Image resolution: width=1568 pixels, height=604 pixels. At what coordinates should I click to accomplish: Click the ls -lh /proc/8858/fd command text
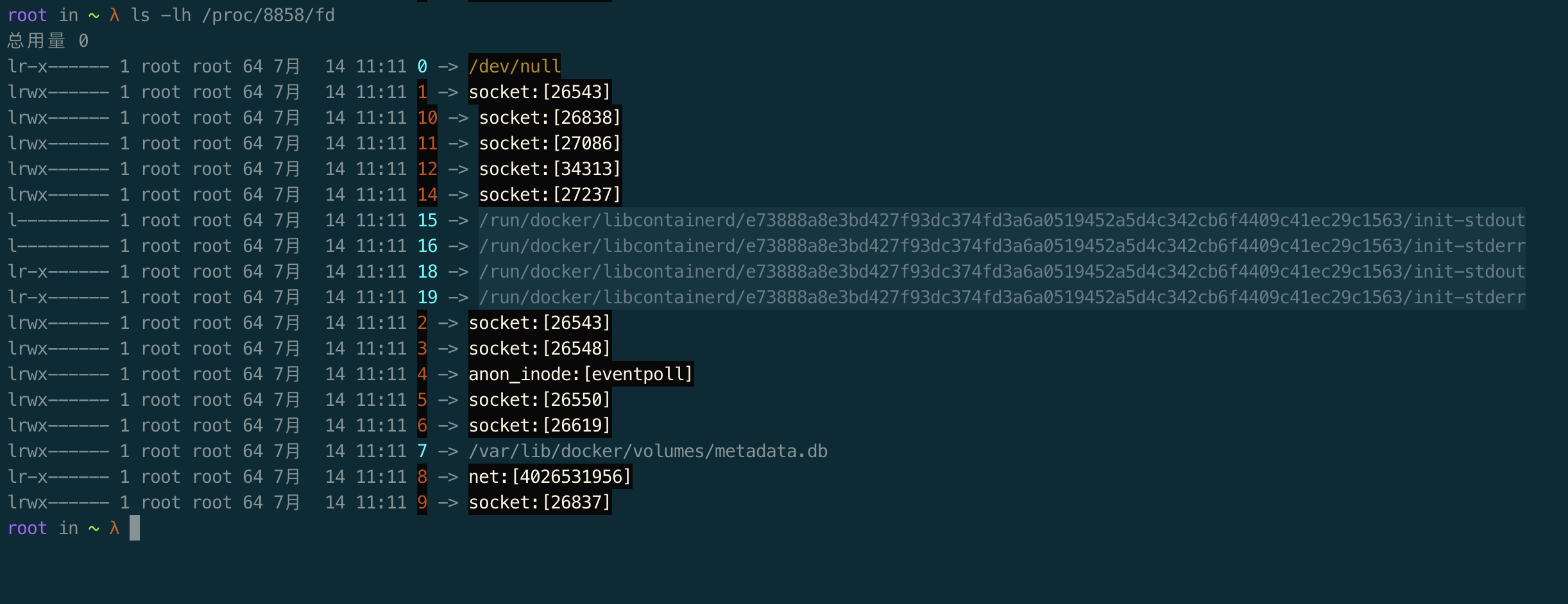pyautogui.click(x=233, y=15)
